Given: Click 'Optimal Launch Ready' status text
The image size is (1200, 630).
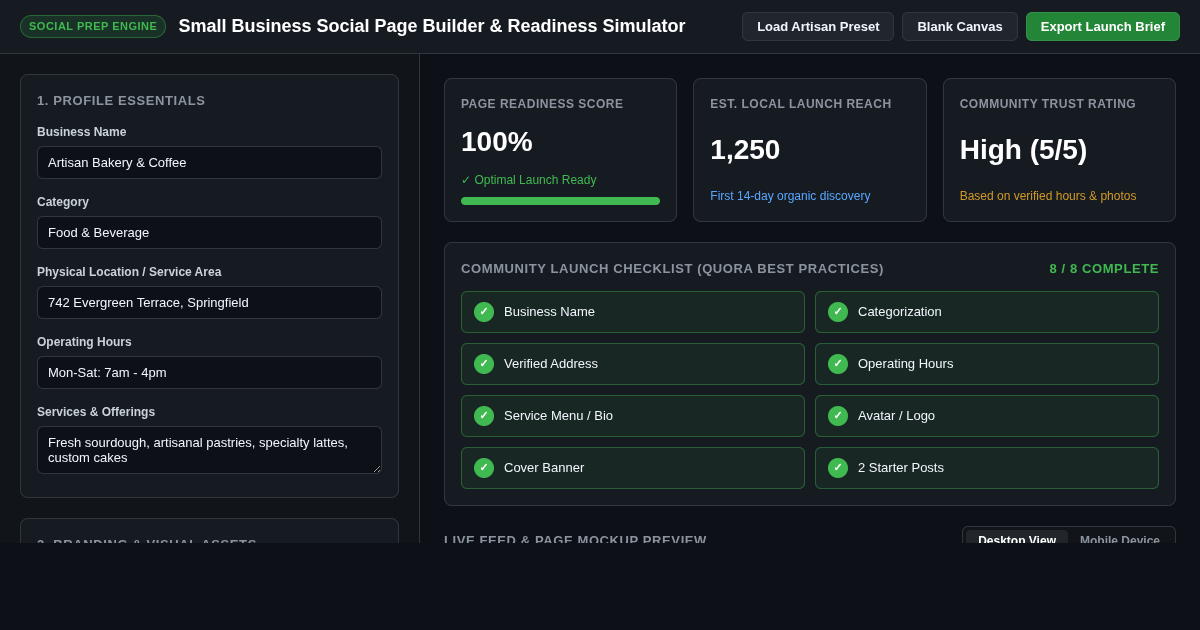Looking at the screenshot, I should pos(529,180).
